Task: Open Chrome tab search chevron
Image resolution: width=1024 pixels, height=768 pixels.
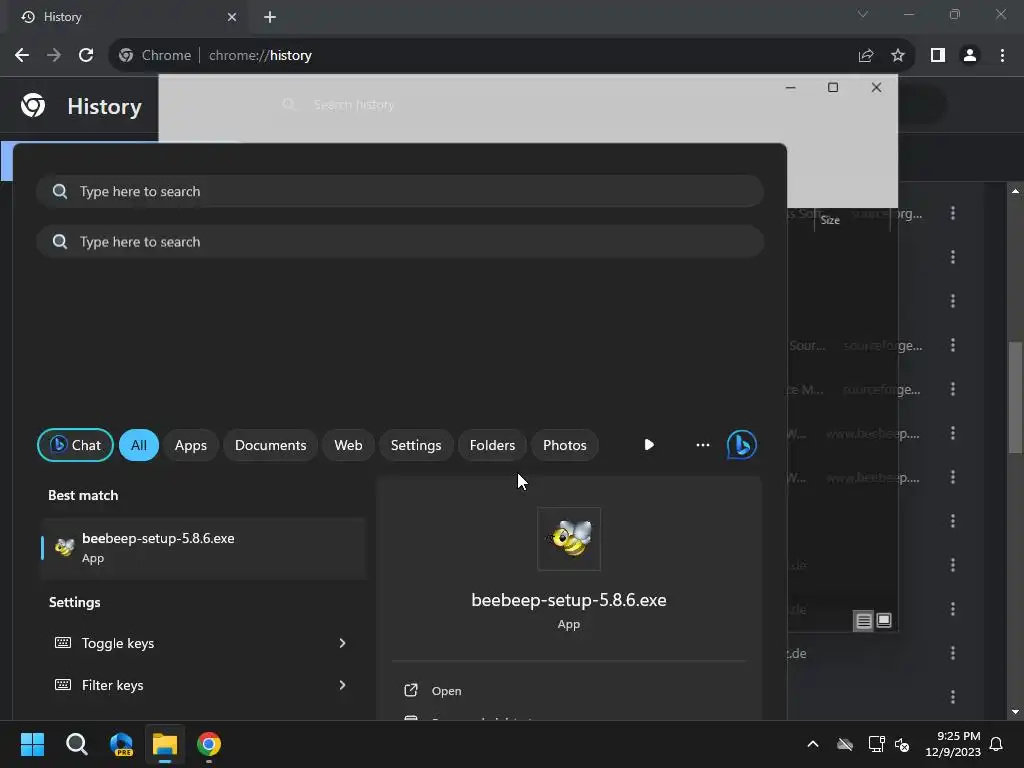Action: 863,14
